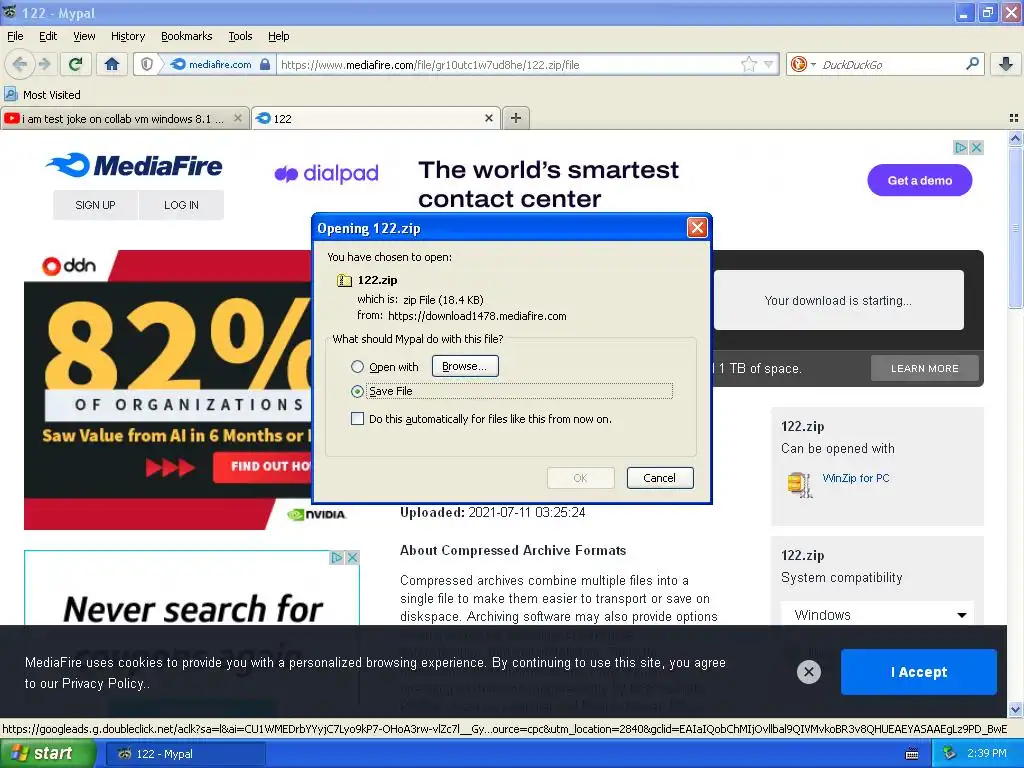Click the MediaFire logo
This screenshot has height=768, width=1024.
(135, 165)
